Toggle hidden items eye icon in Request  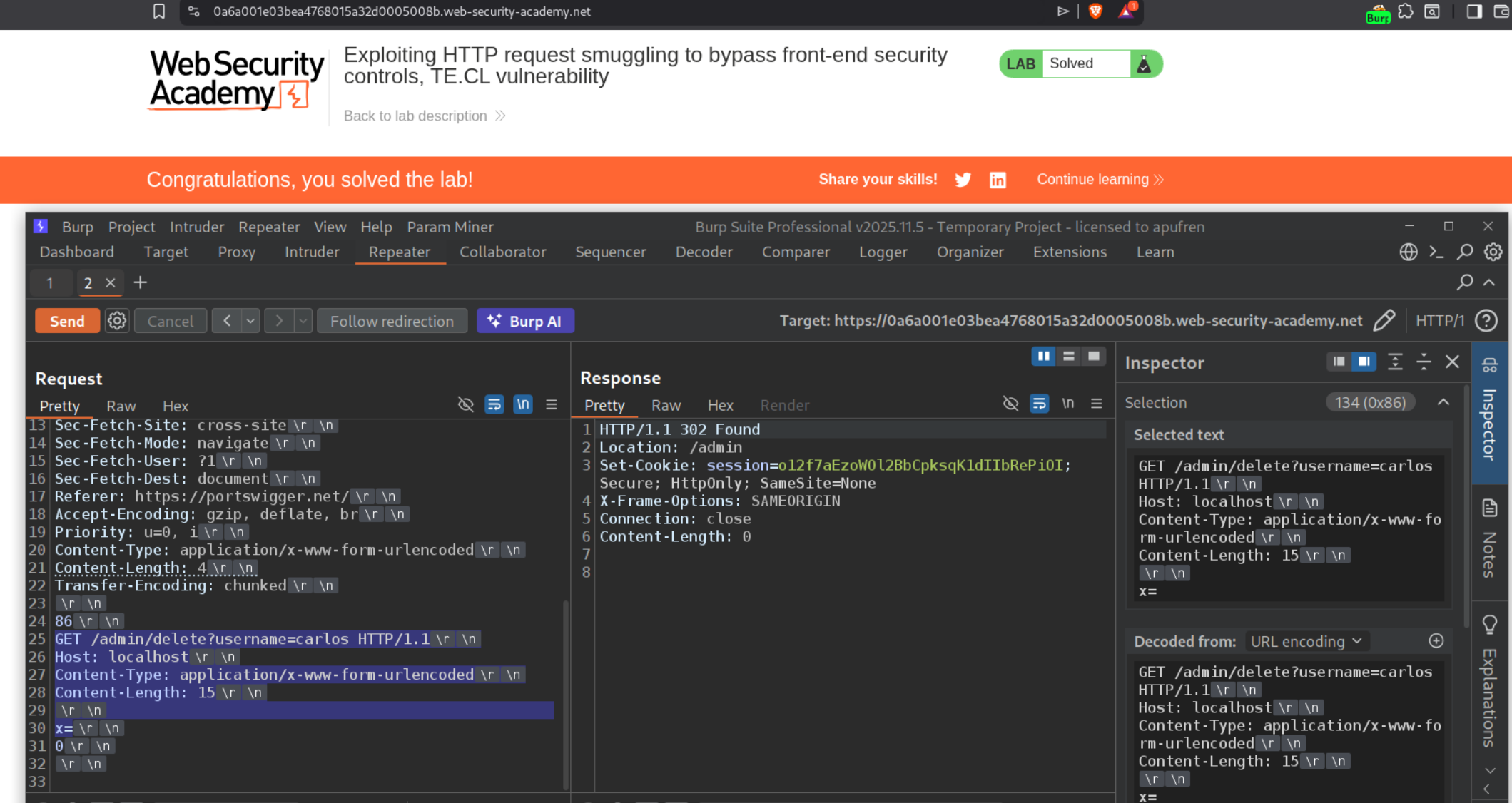click(465, 405)
